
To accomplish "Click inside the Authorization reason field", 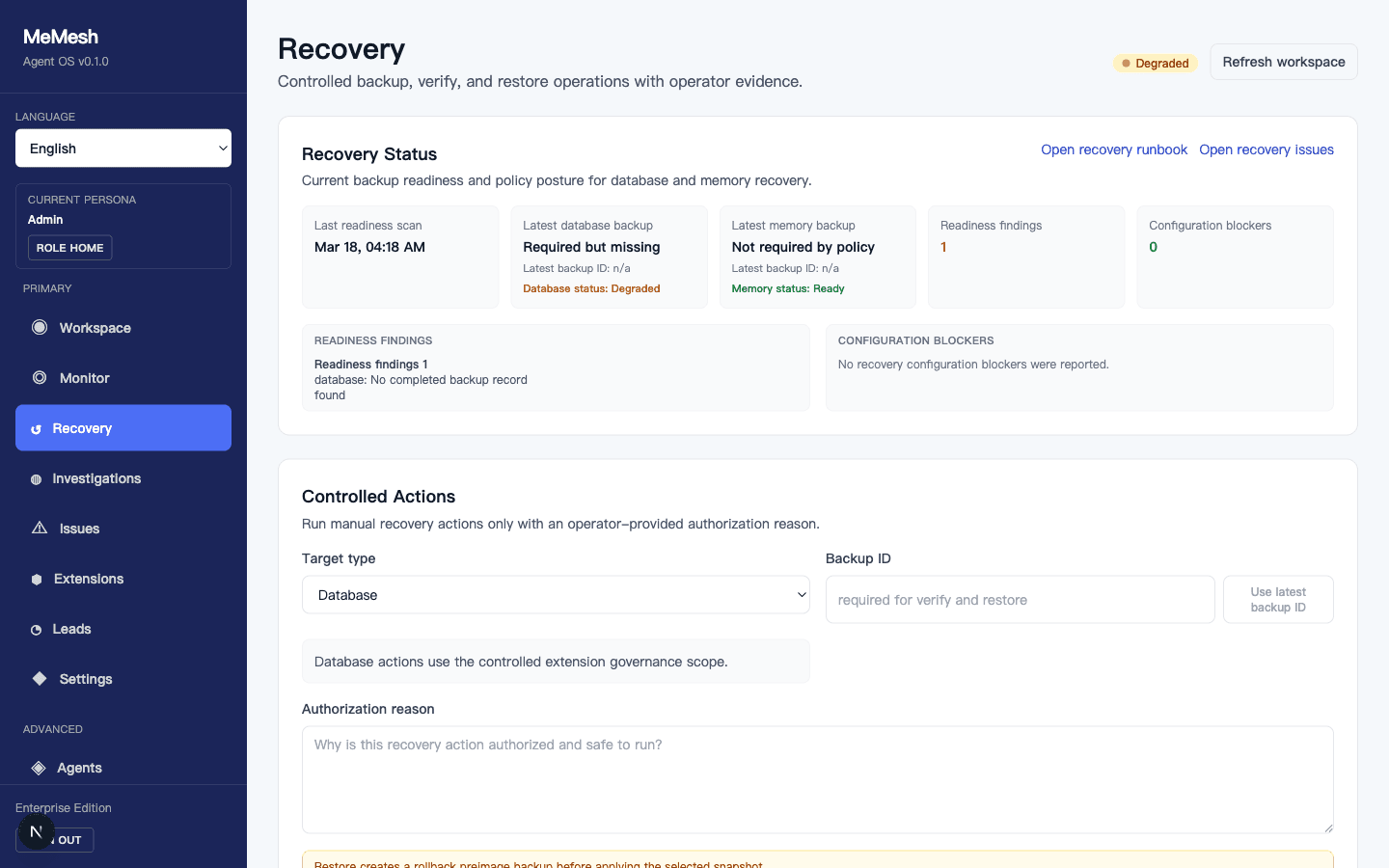I will 816,779.
